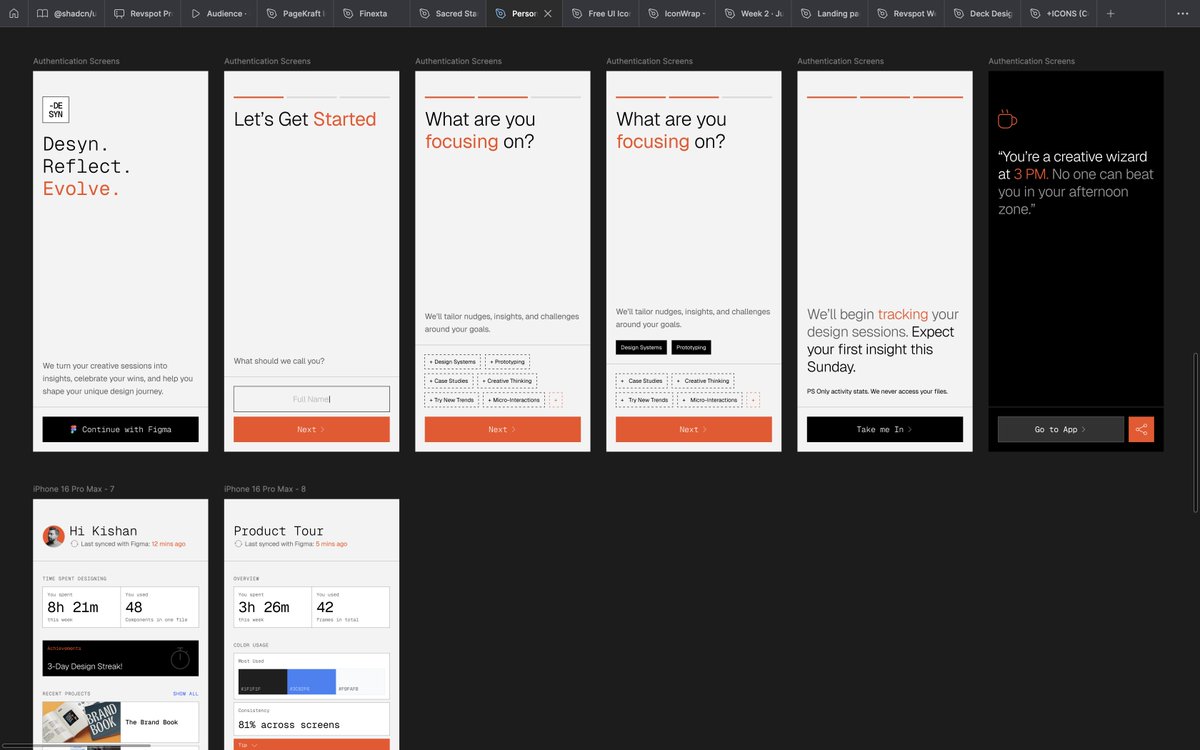This screenshot has height=750, width=1200.
Task: Select frame label iPhone 16 Pro Max - 7
Action: point(73,489)
